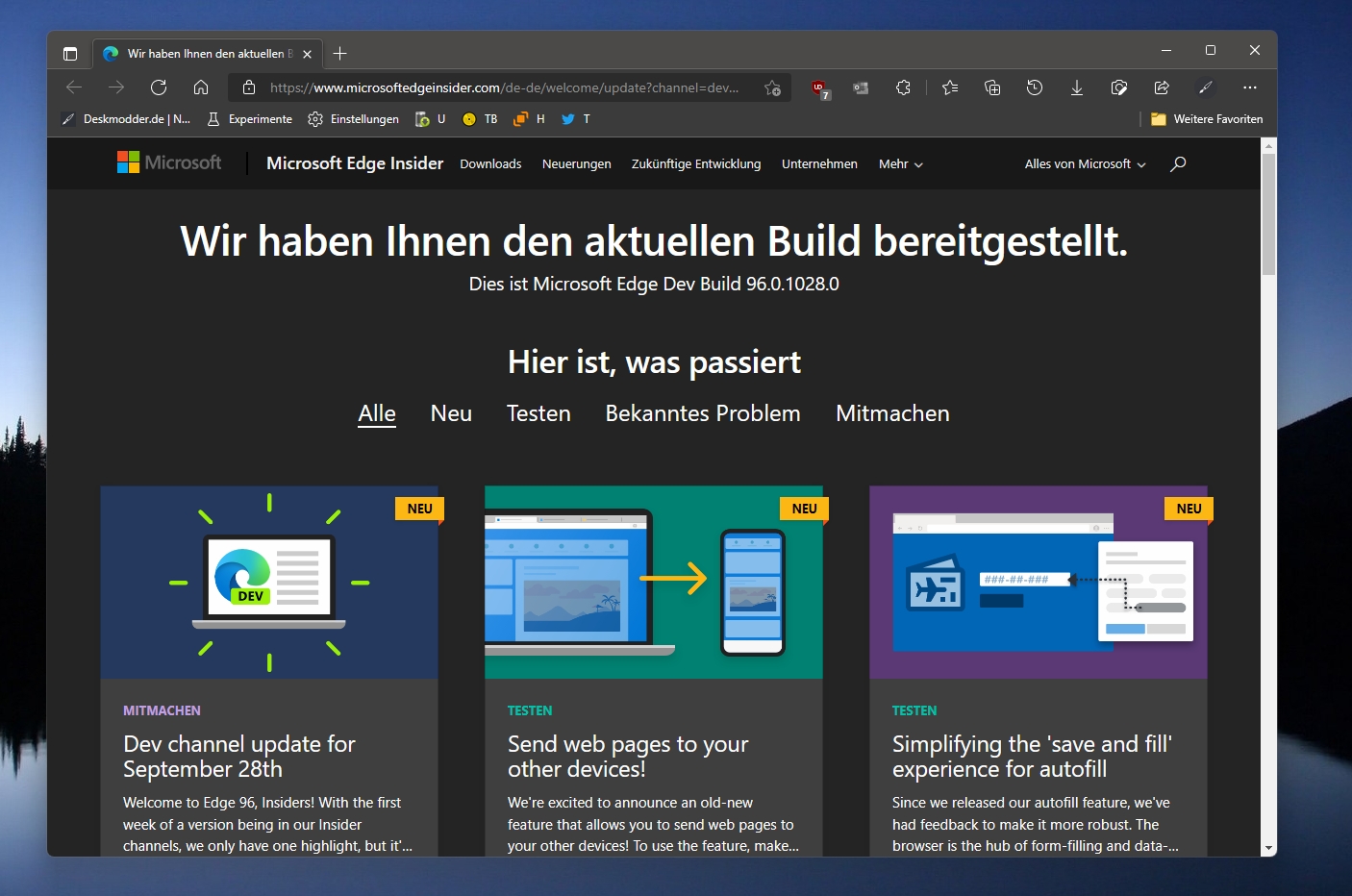
Task: Open Neuerungen in the site navigation
Action: 577,164
